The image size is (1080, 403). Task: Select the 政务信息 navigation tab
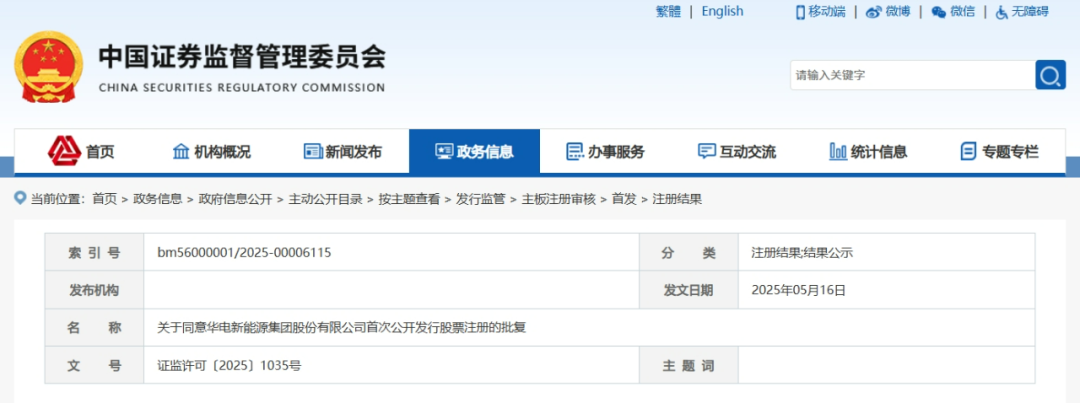tap(474, 152)
